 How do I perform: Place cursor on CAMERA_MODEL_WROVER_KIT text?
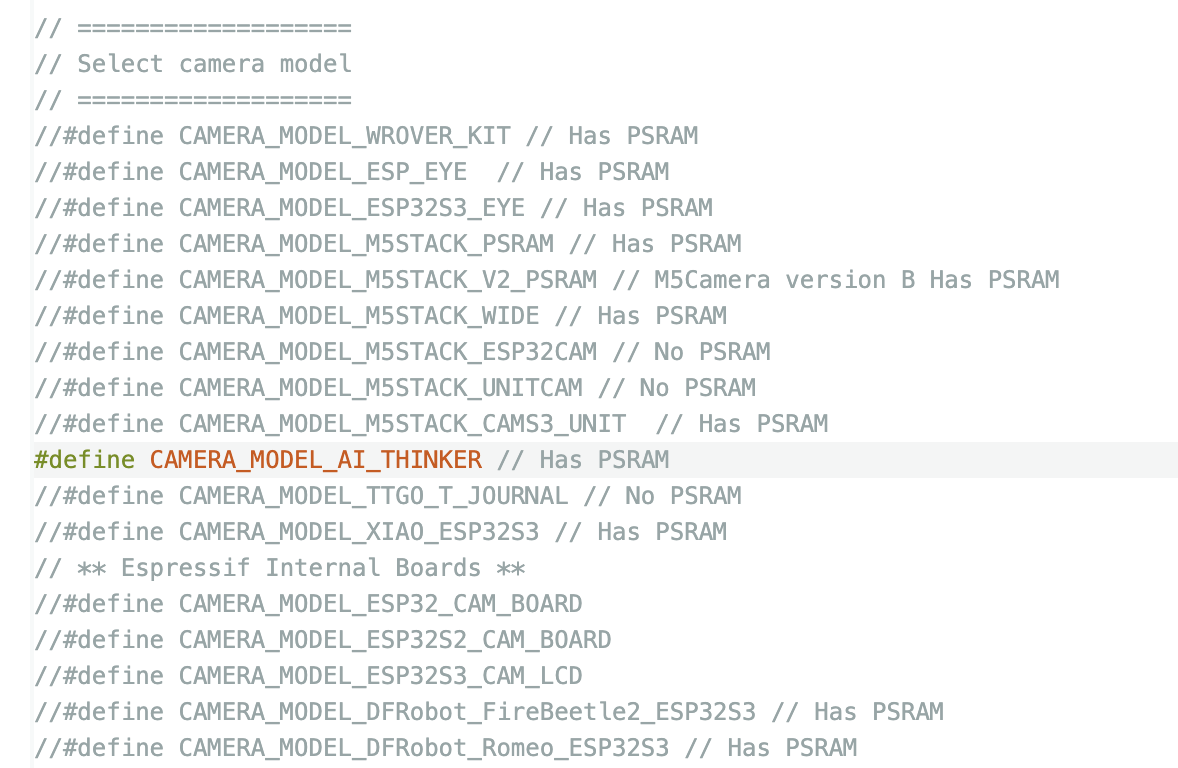(344, 136)
